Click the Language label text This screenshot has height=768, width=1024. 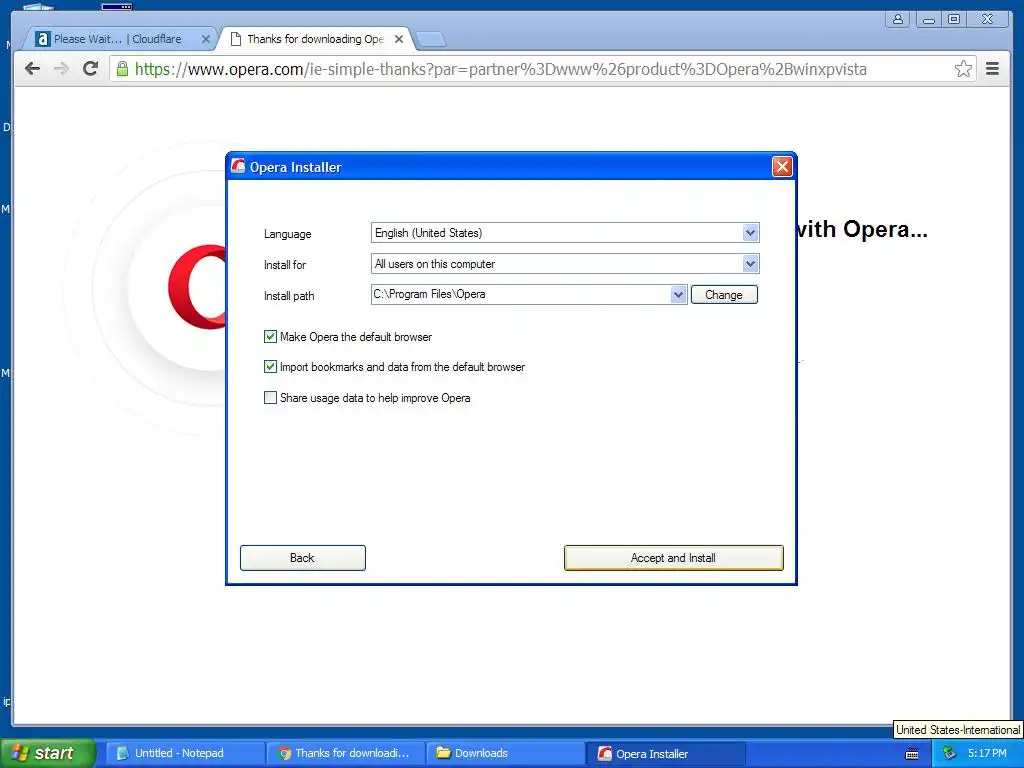(x=287, y=234)
